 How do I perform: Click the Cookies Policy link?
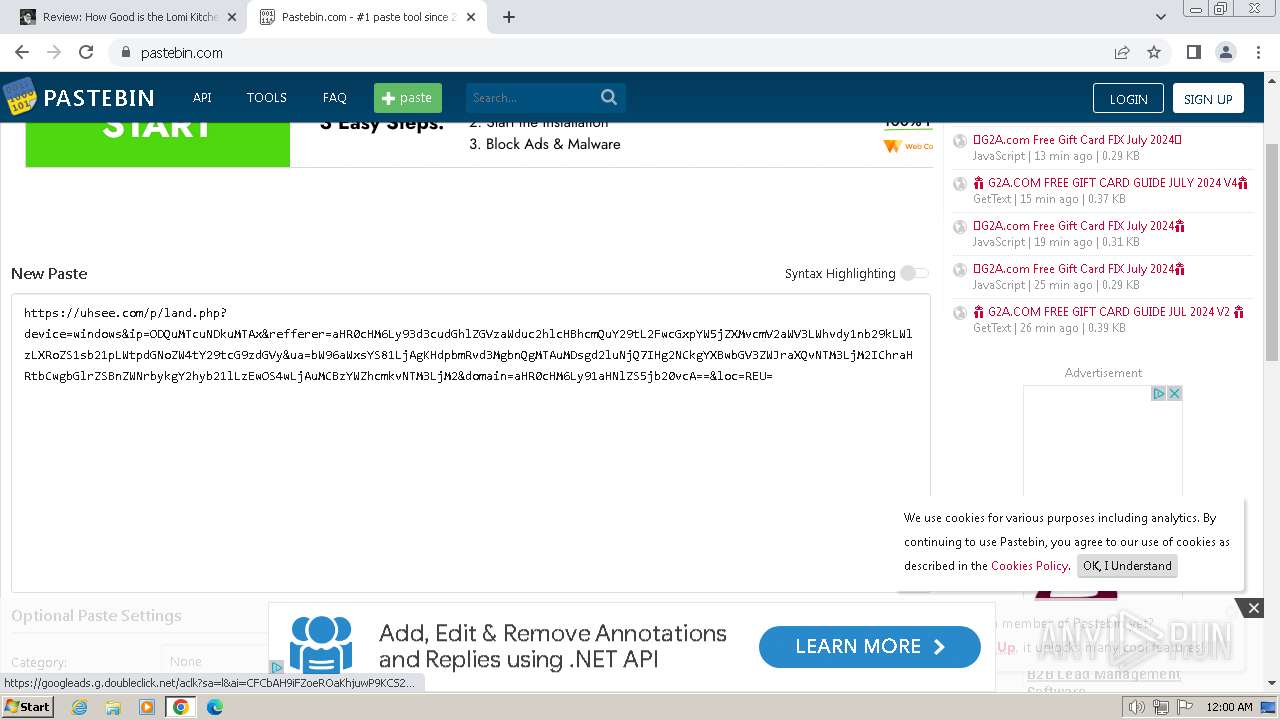tap(1029, 566)
